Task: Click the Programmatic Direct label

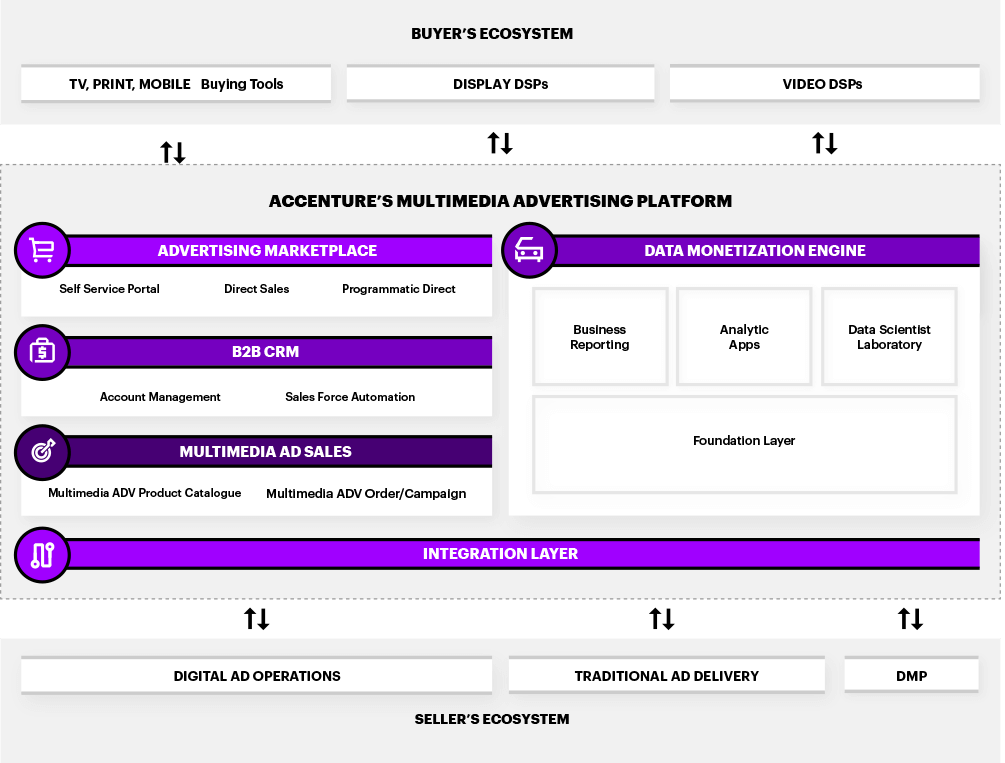Action: pyautogui.click(x=398, y=289)
